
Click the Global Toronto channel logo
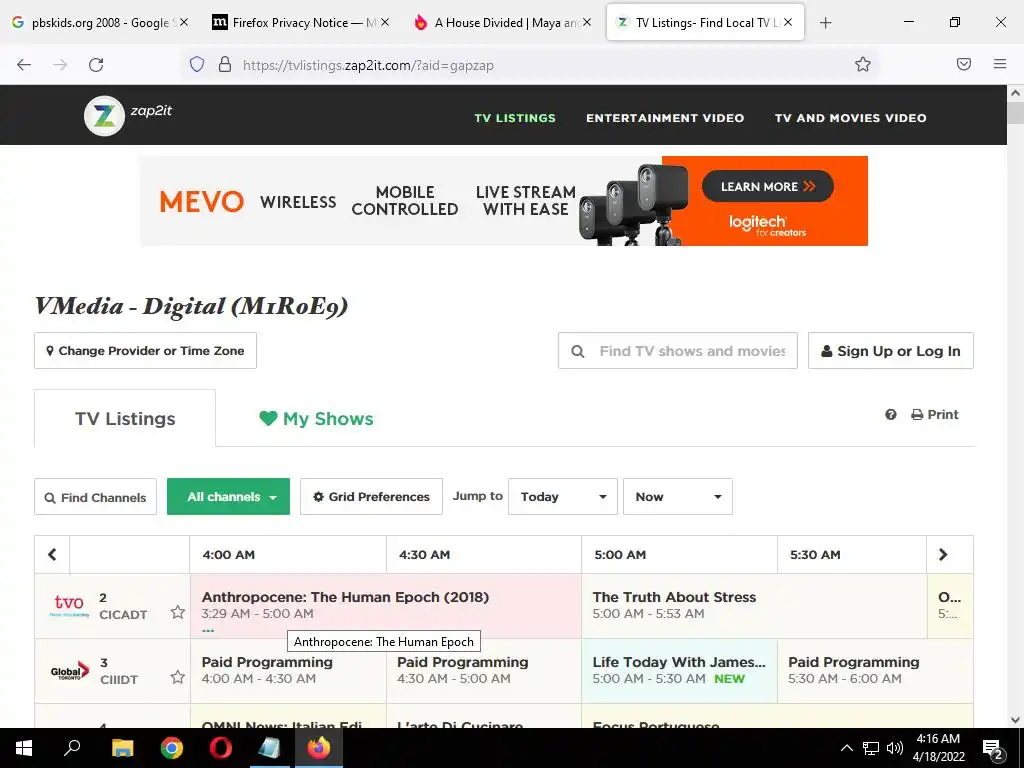[x=69, y=671]
